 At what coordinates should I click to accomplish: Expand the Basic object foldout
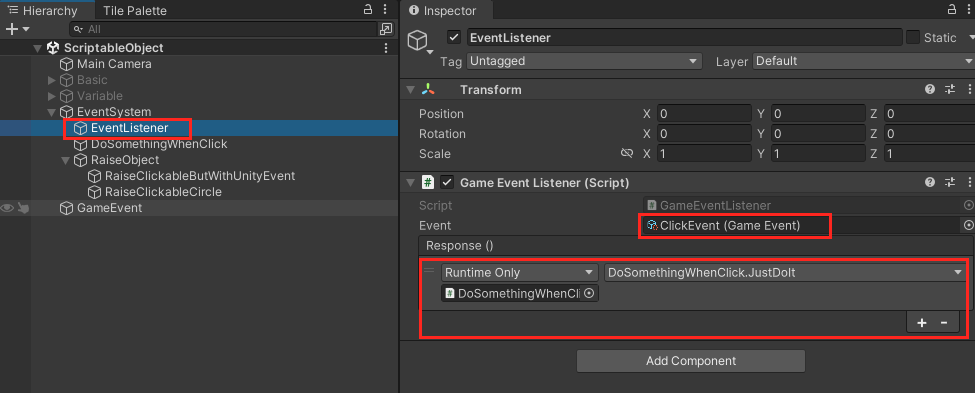[52, 80]
